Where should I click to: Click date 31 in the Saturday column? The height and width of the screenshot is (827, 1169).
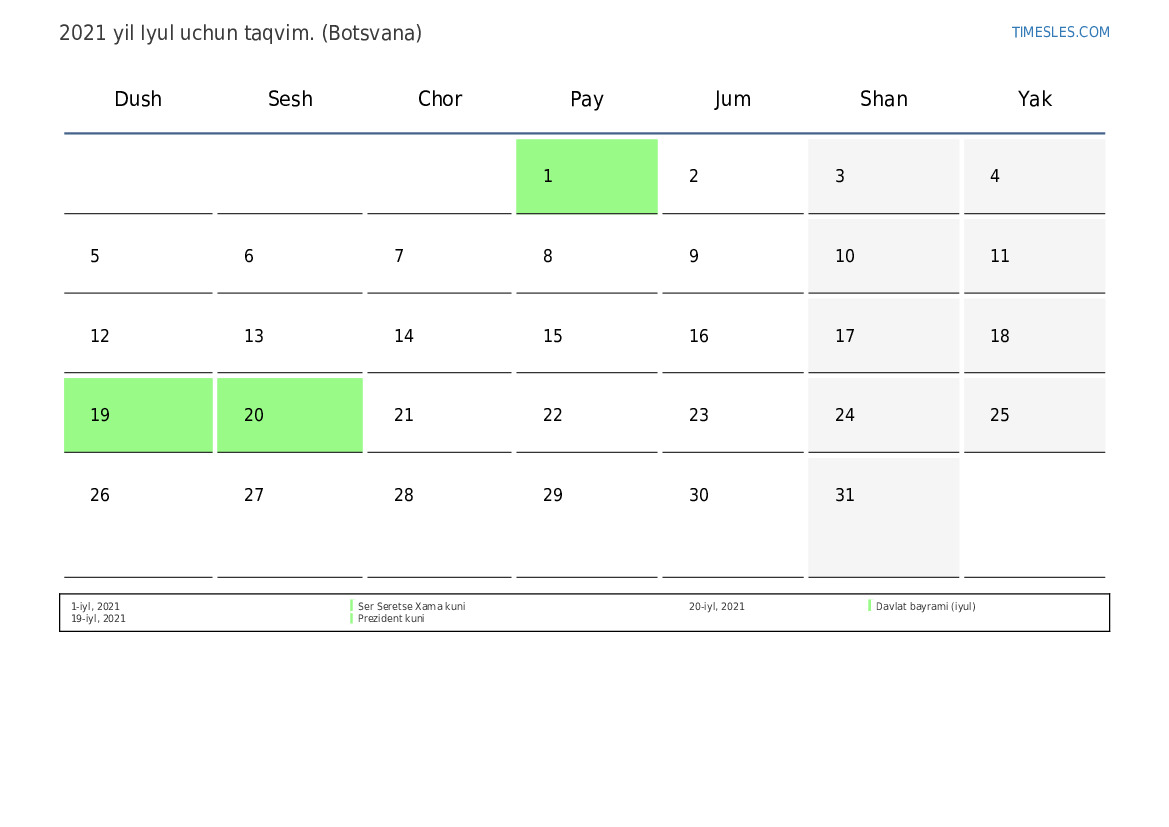[x=845, y=496]
